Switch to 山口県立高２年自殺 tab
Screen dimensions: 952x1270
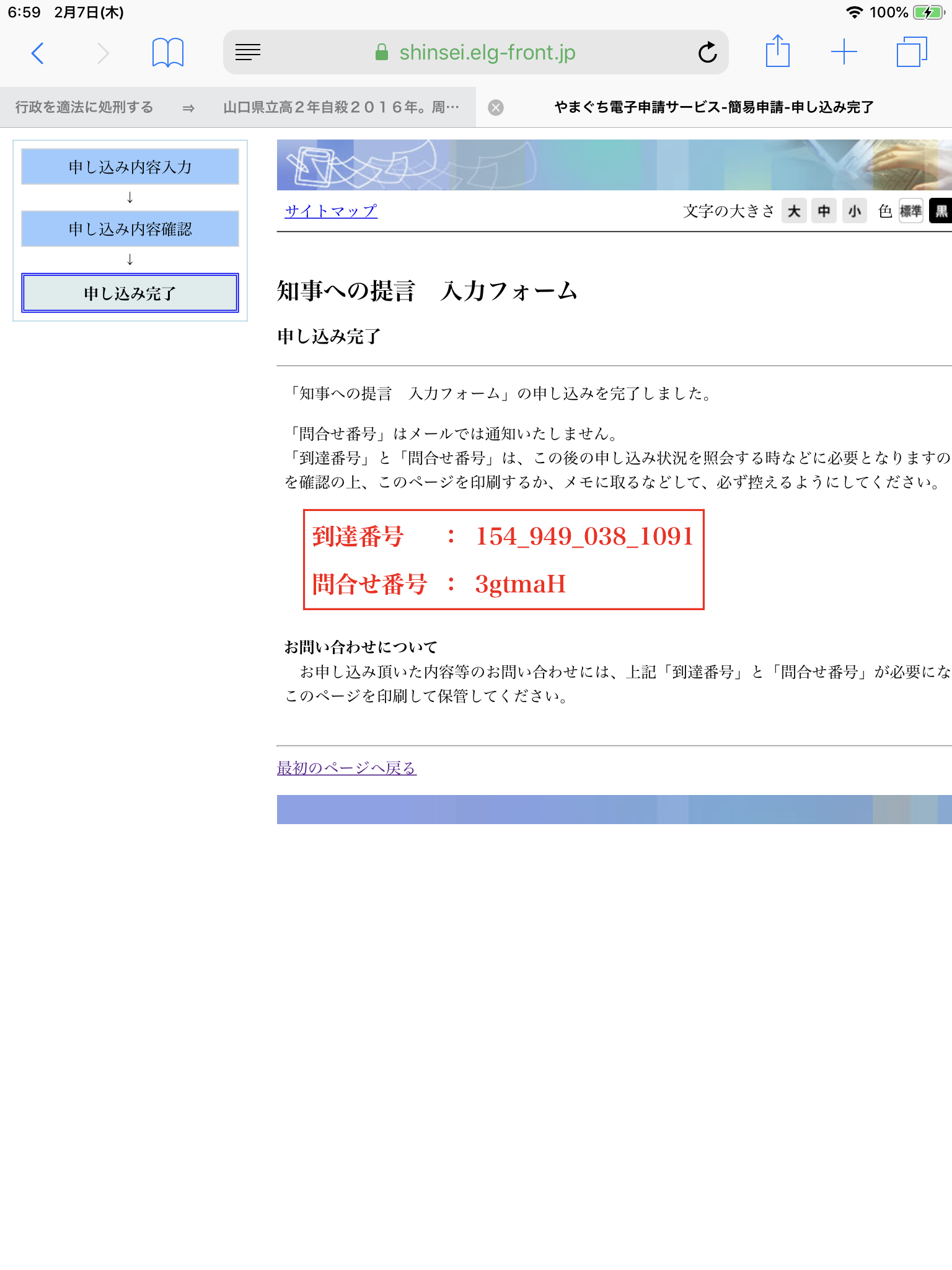point(341,107)
